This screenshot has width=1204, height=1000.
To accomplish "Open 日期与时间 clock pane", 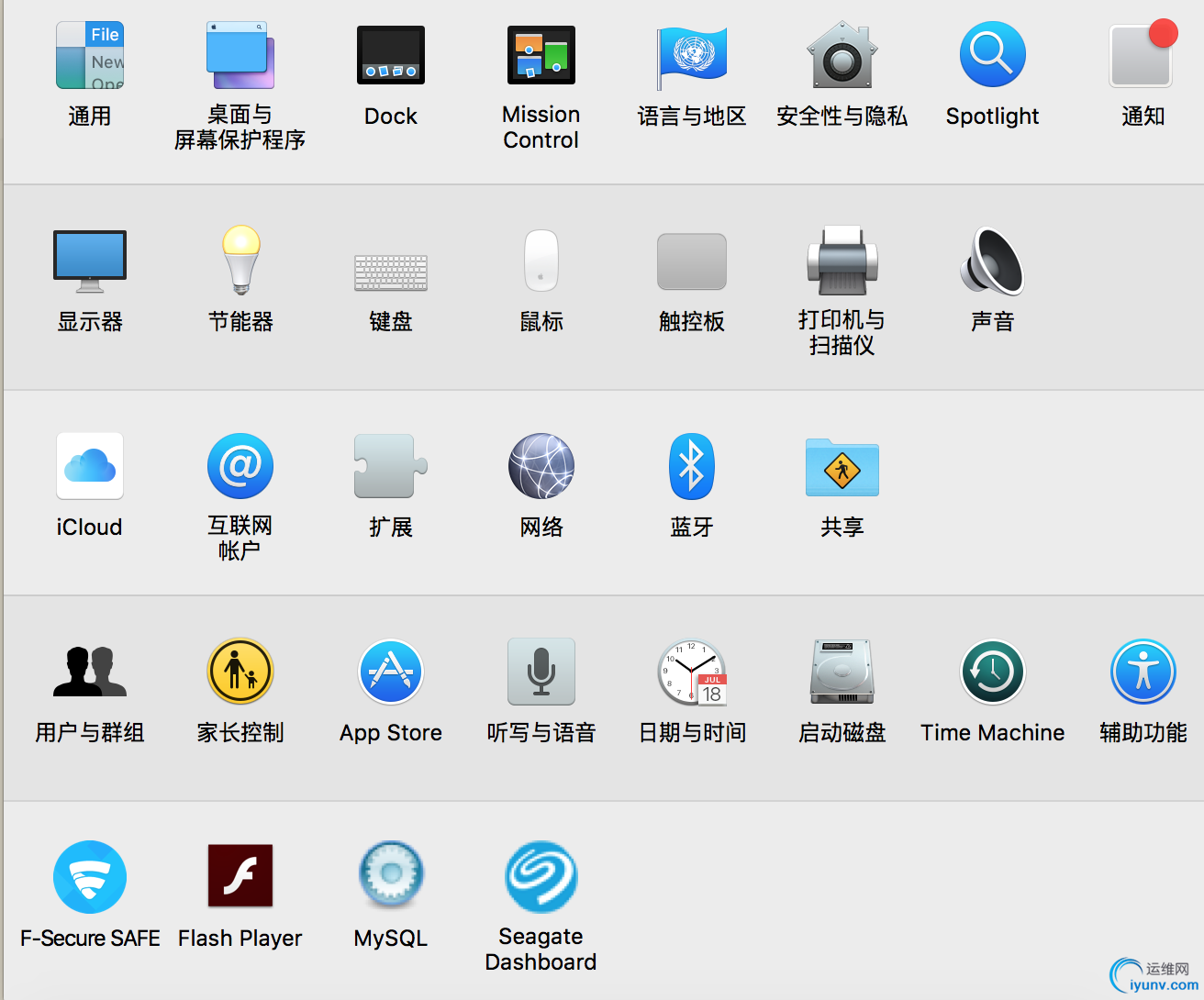I will point(692,672).
